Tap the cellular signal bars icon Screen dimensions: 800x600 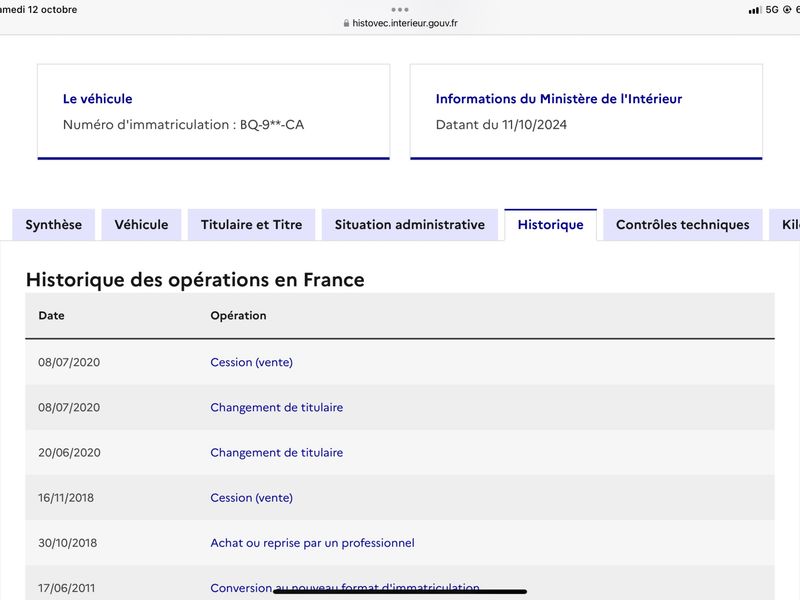755,10
